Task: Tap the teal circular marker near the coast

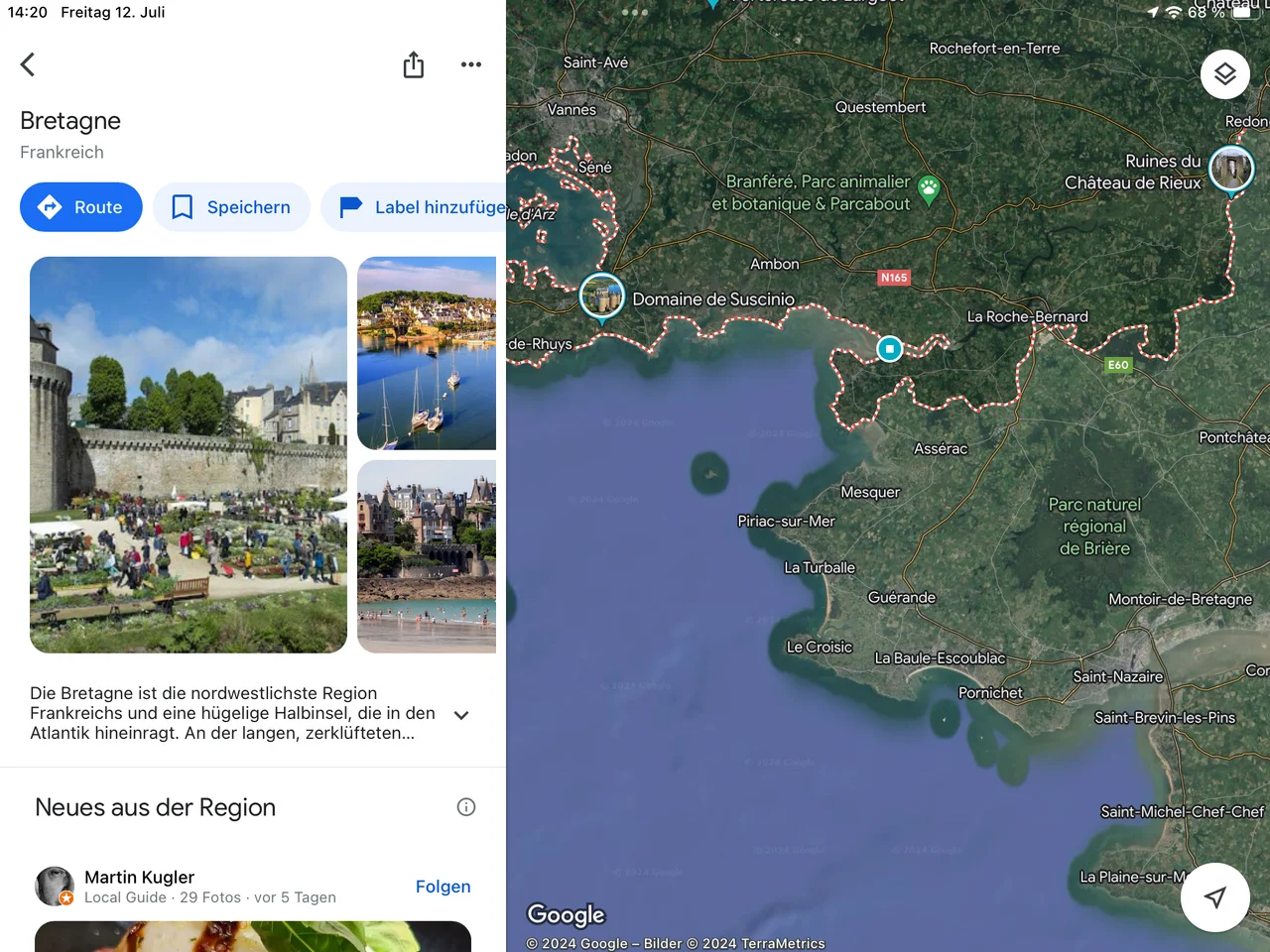Action: pos(890,349)
